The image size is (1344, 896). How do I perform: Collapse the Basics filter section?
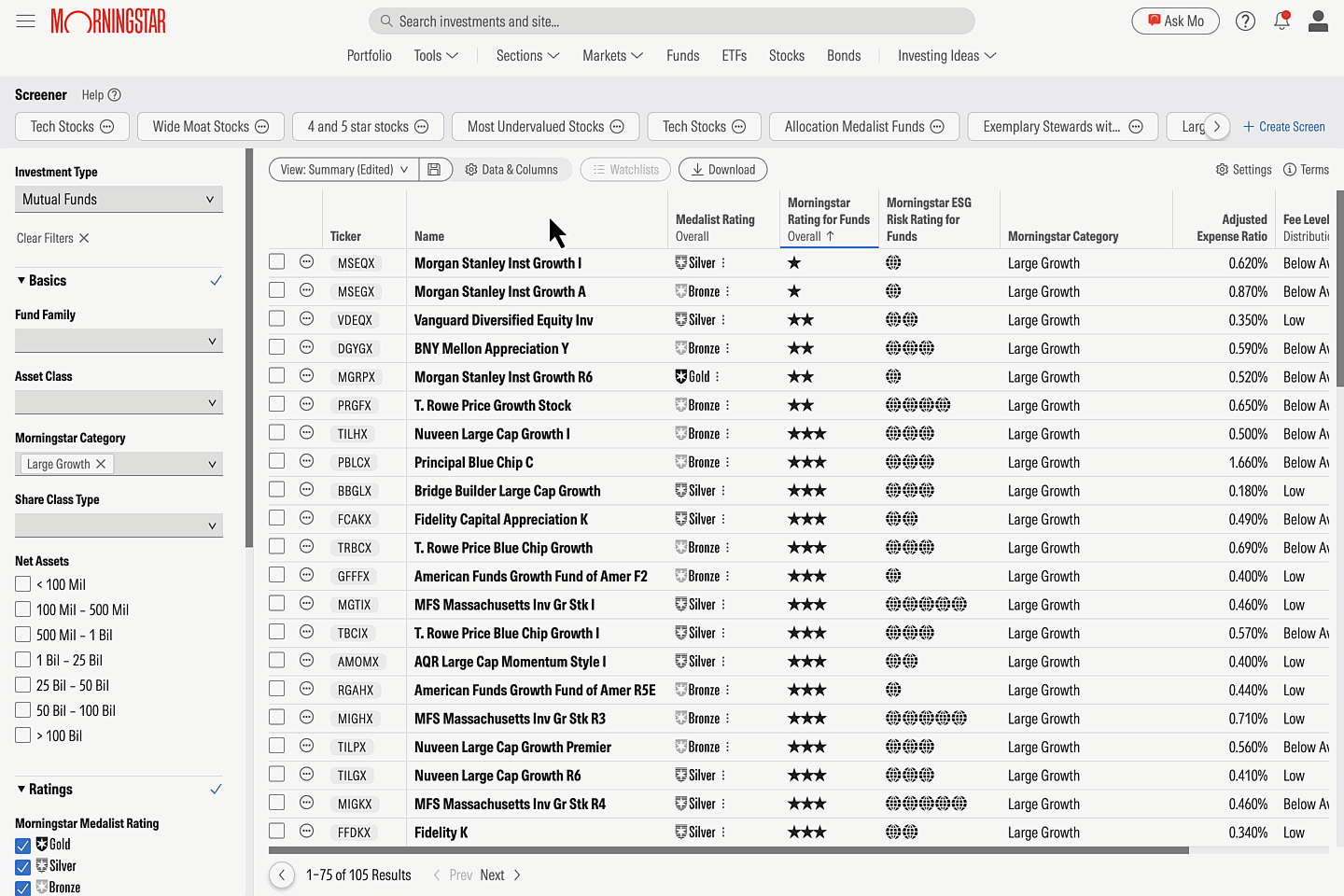[41, 280]
